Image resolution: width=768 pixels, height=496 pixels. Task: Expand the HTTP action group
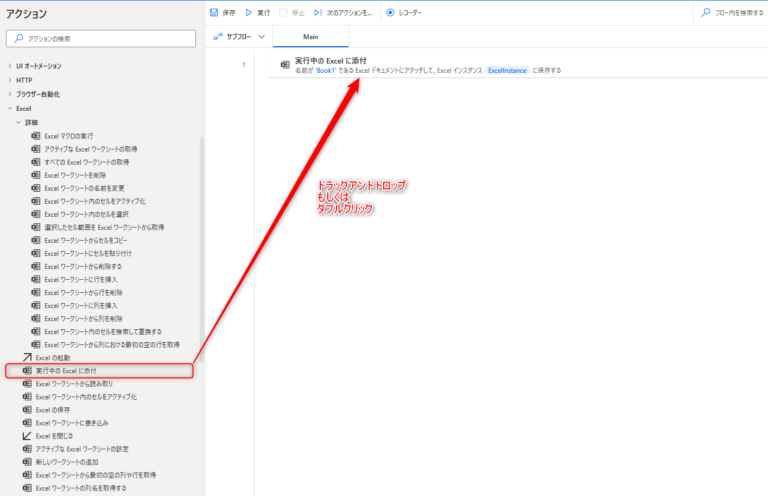tap(10, 80)
